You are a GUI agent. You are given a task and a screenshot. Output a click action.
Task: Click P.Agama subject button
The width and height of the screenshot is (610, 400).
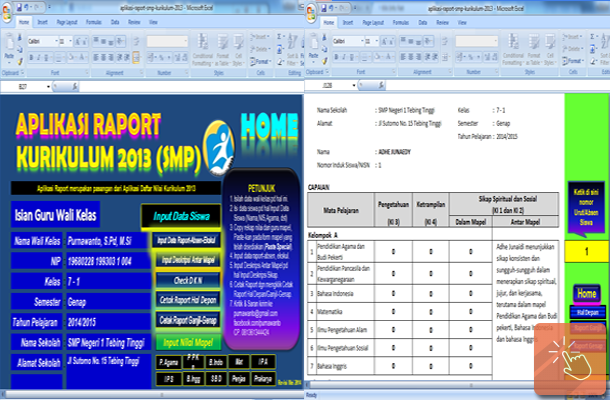point(168,362)
